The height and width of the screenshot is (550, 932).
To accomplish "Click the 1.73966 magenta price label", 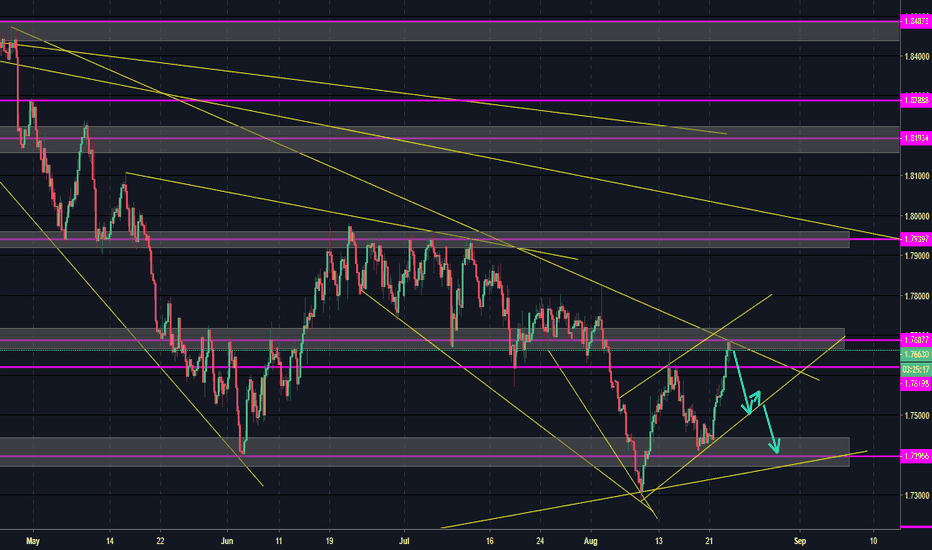I will click(x=916, y=456).
